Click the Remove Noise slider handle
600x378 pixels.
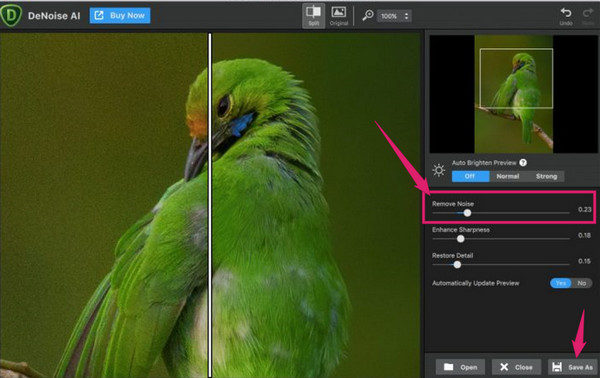(x=467, y=213)
